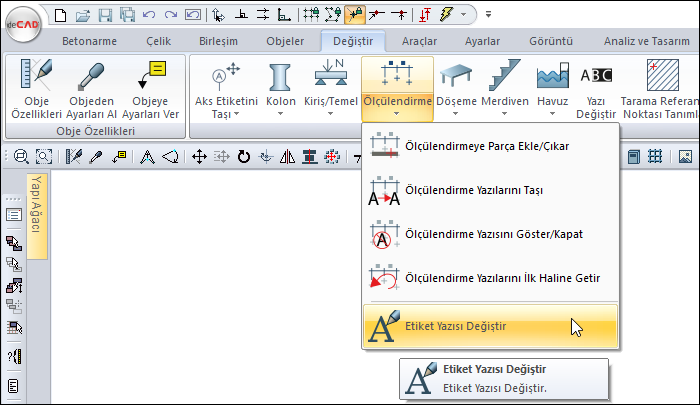Click the Yazı Değiştir ABC icon
The width and height of the screenshot is (700, 405).
tap(597, 88)
